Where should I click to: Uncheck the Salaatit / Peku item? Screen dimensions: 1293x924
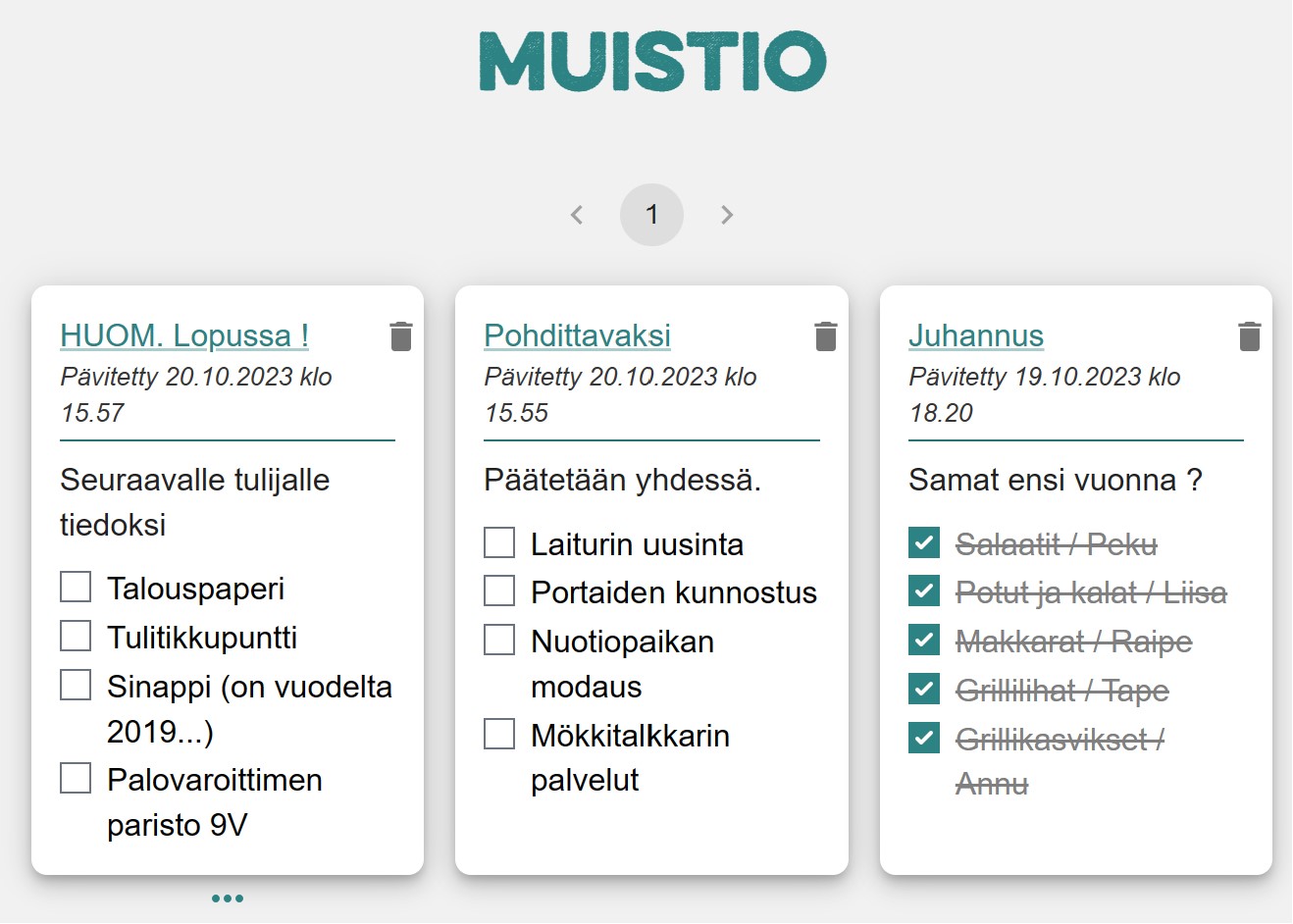(924, 542)
